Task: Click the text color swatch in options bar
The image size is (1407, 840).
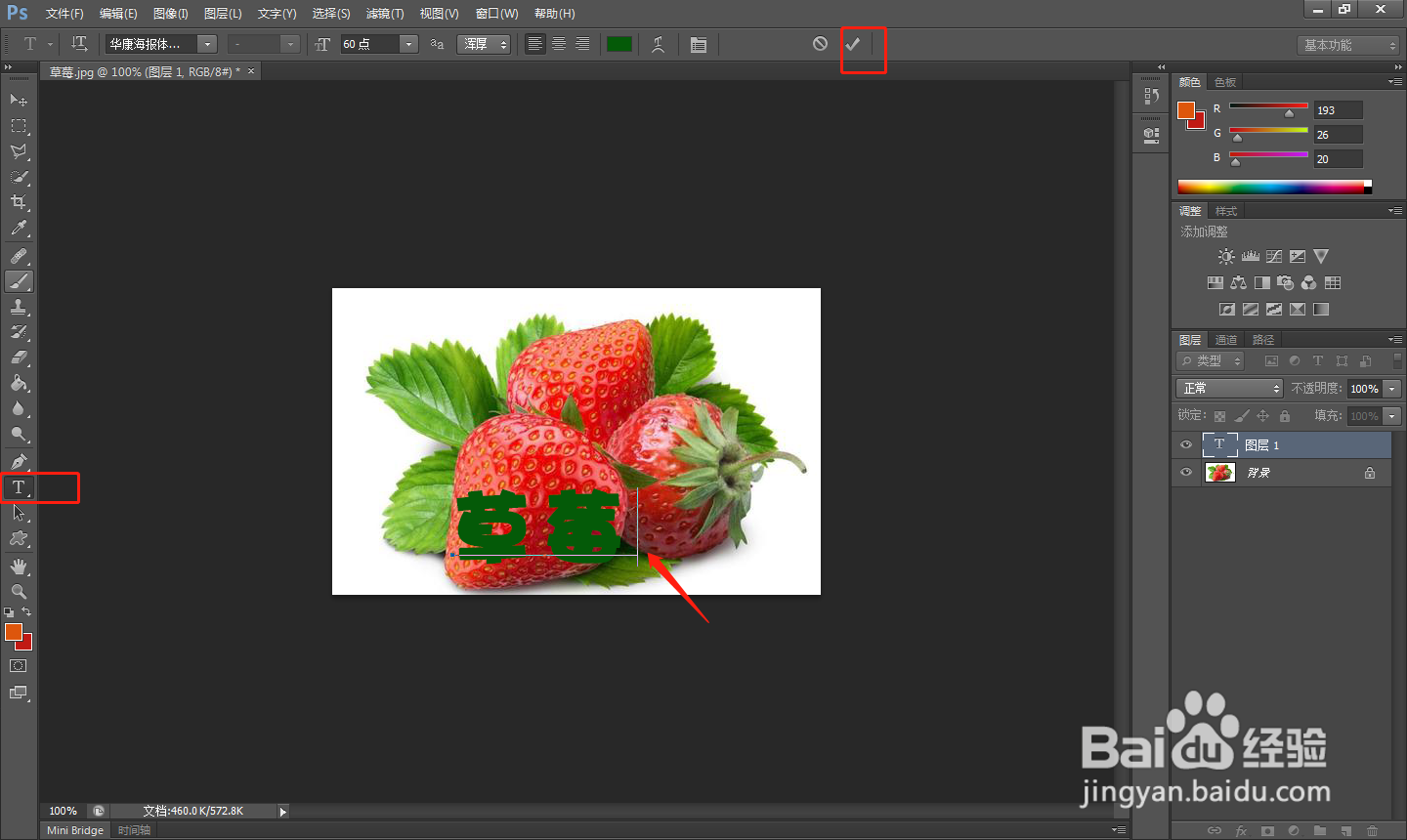Action: coord(619,44)
